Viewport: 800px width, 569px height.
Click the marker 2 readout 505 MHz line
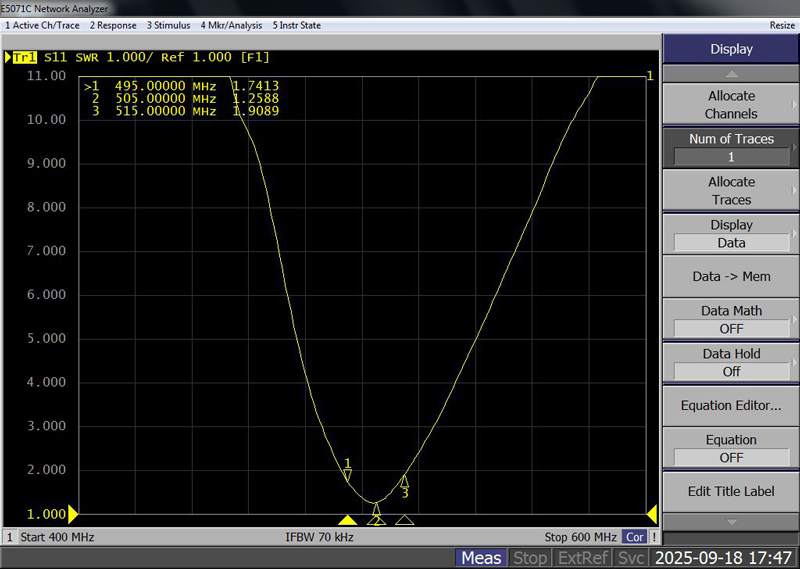(x=184, y=99)
